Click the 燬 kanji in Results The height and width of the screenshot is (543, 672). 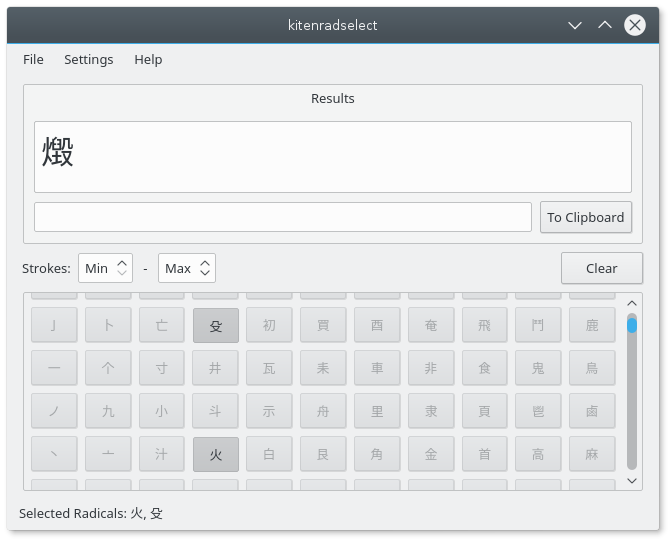coord(58,152)
